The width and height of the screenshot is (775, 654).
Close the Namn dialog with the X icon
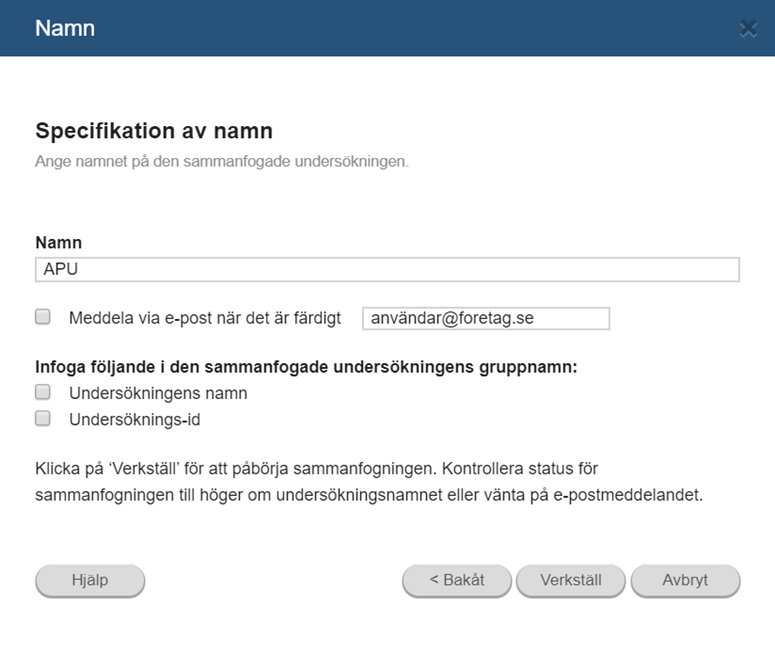(748, 29)
